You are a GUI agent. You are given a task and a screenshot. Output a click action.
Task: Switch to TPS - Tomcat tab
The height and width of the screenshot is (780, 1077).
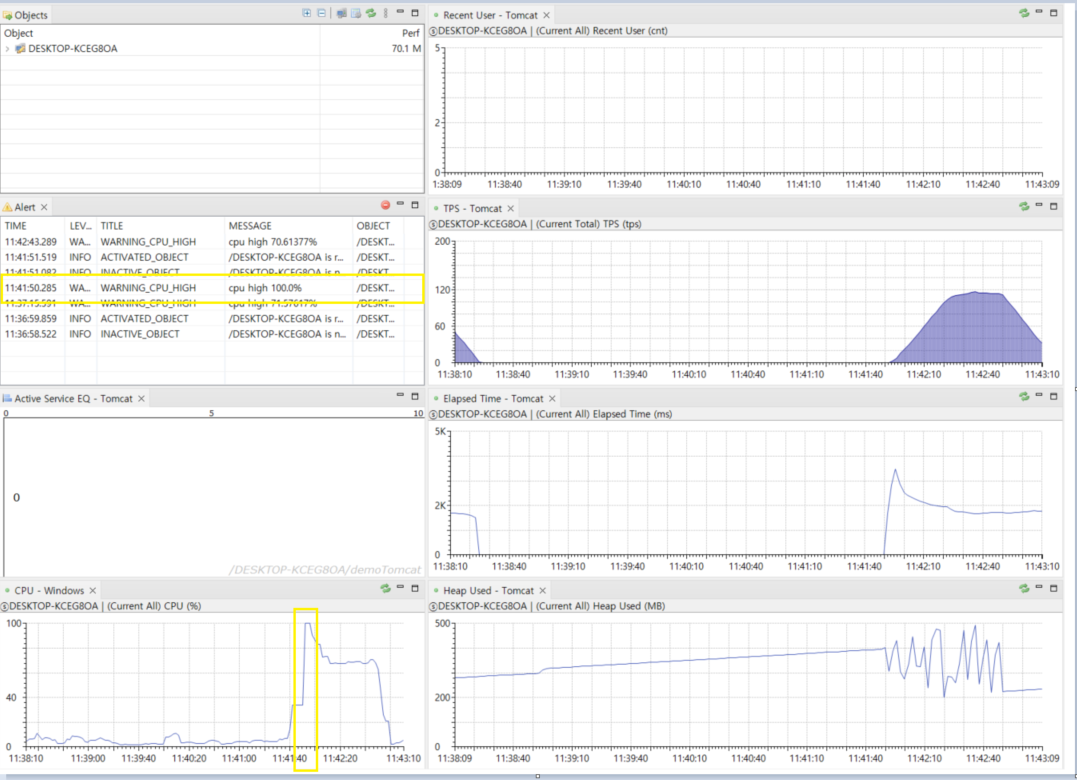click(472, 208)
